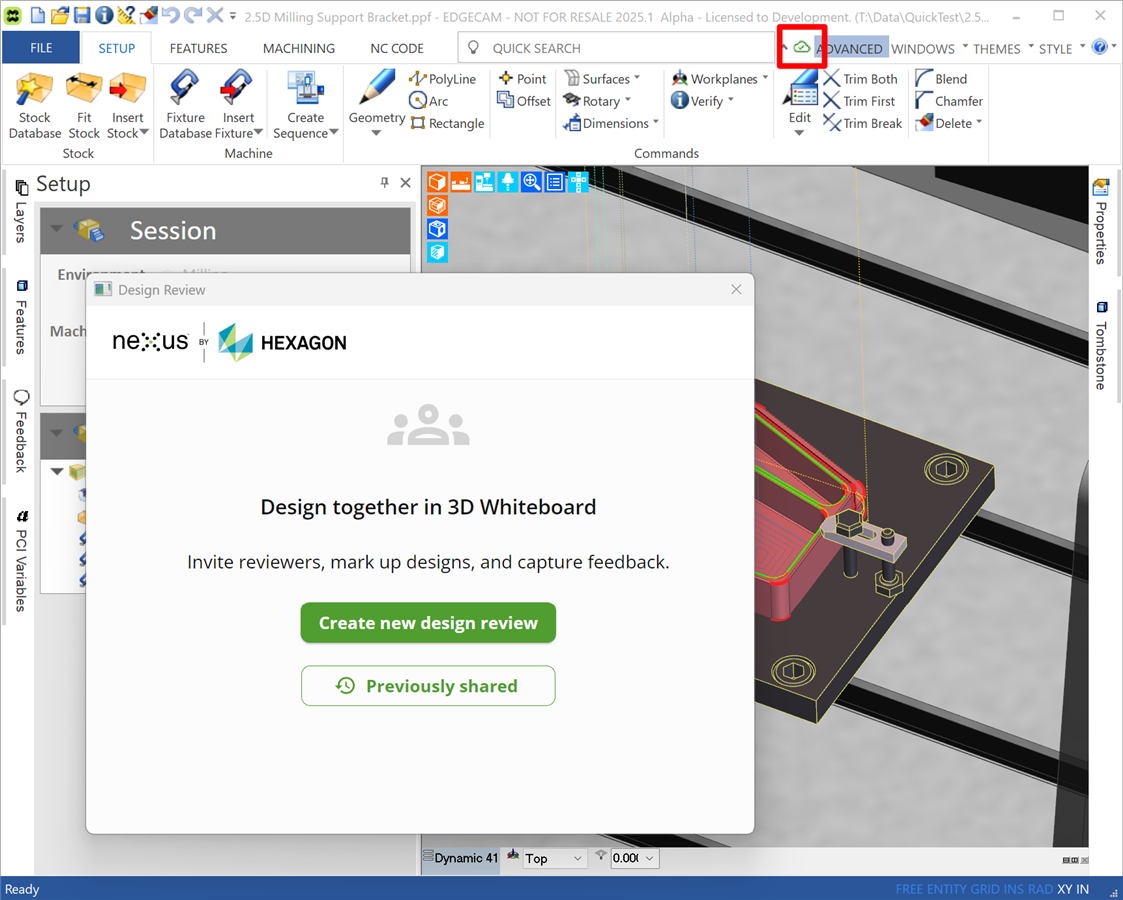Choose the Arc command

click(x=428, y=101)
